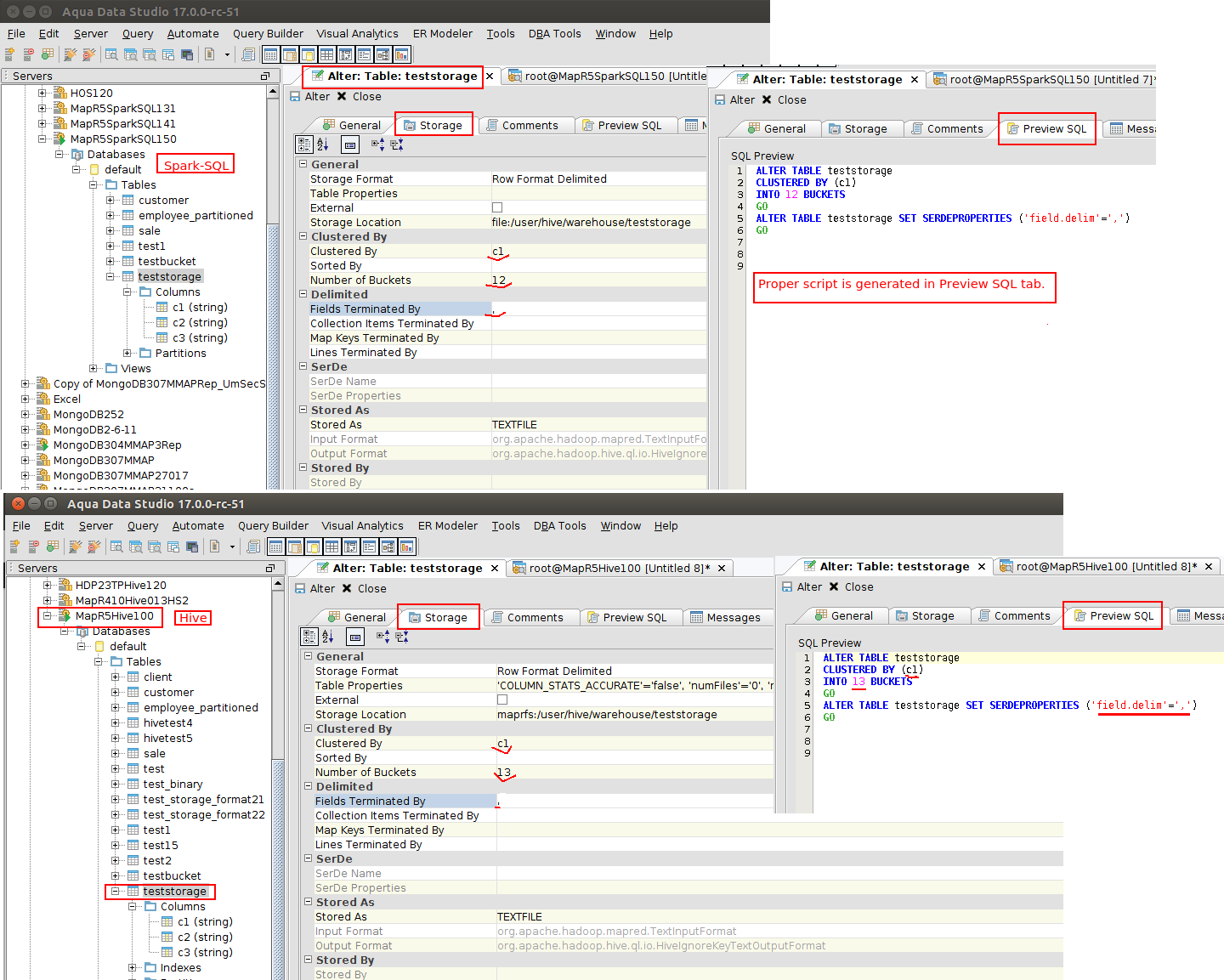The height and width of the screenshot is (980, 1224).
Task: Toggle description area in Hive storage properties
Action: click(x=355, y=637)
